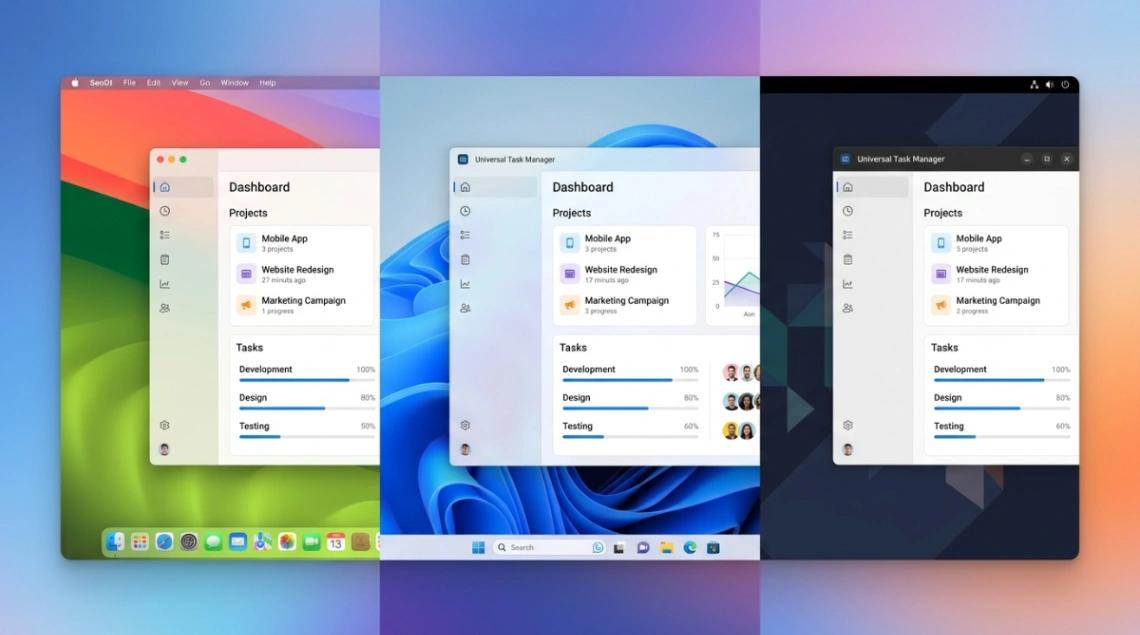Open Mobile App project in macOS window
The image size is (1140, 635).
(302, 243)
